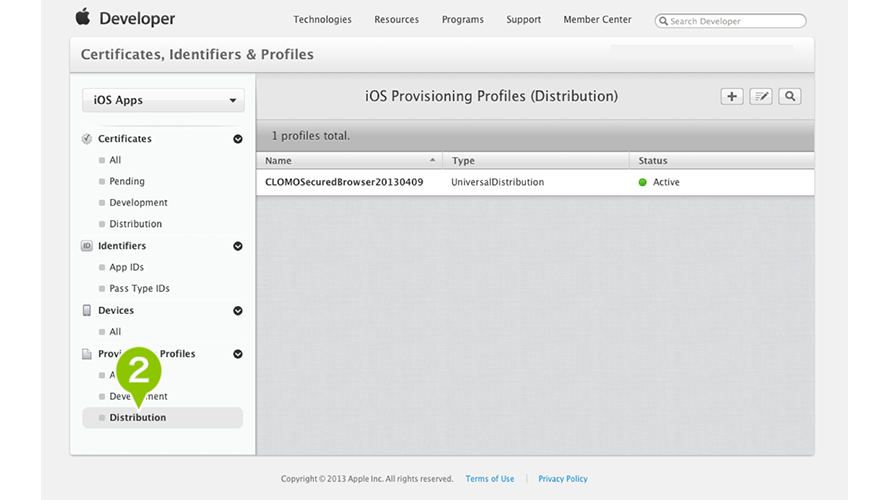Select the CLOMOSecuredBrowser20130409 profile row
The height and width of the screenshot is (500, 889).
[x=535, y=182]
